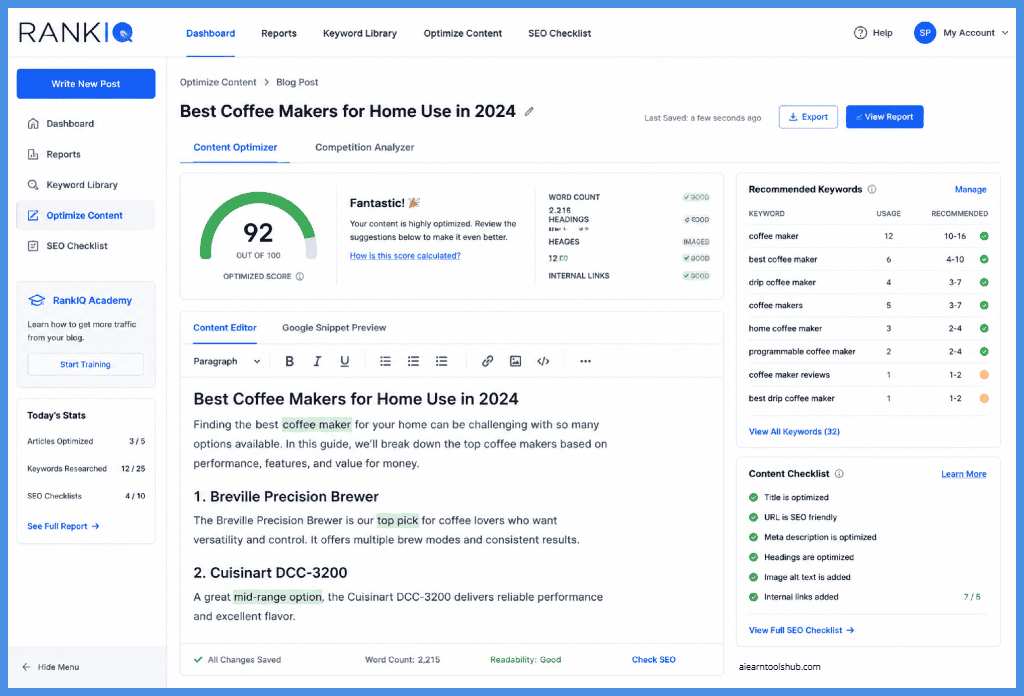
Task: Click the Optimized Score info icon
Action: pos(300,276)
